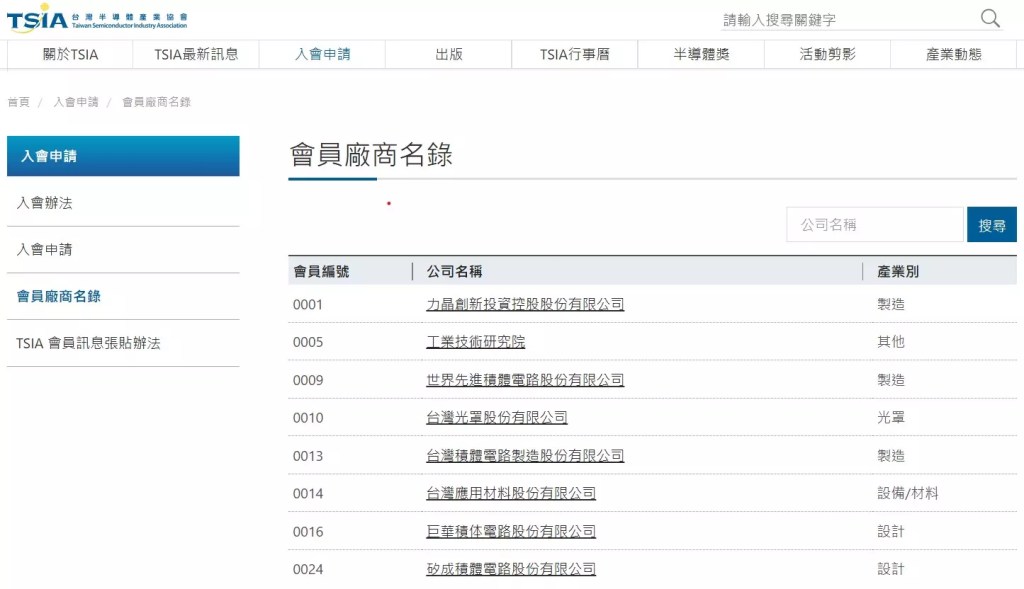
Task: Open the 活動剪影 menu
Action: coord(827,54)
